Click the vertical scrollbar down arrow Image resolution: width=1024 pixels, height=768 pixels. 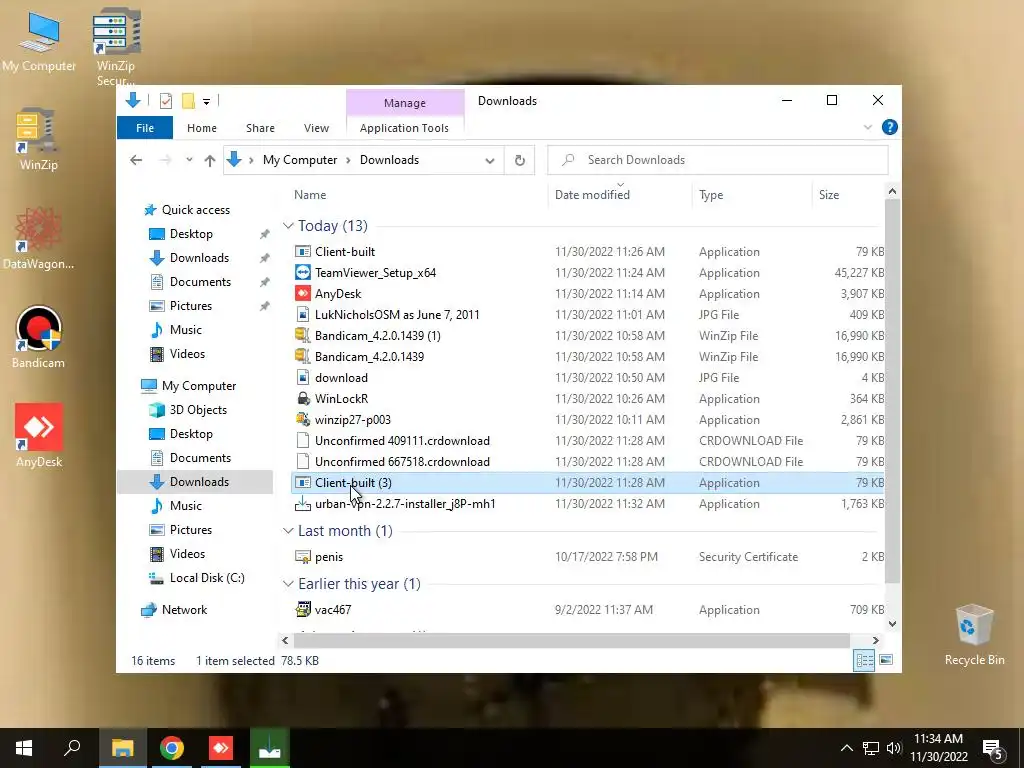(x=892, y=624)
